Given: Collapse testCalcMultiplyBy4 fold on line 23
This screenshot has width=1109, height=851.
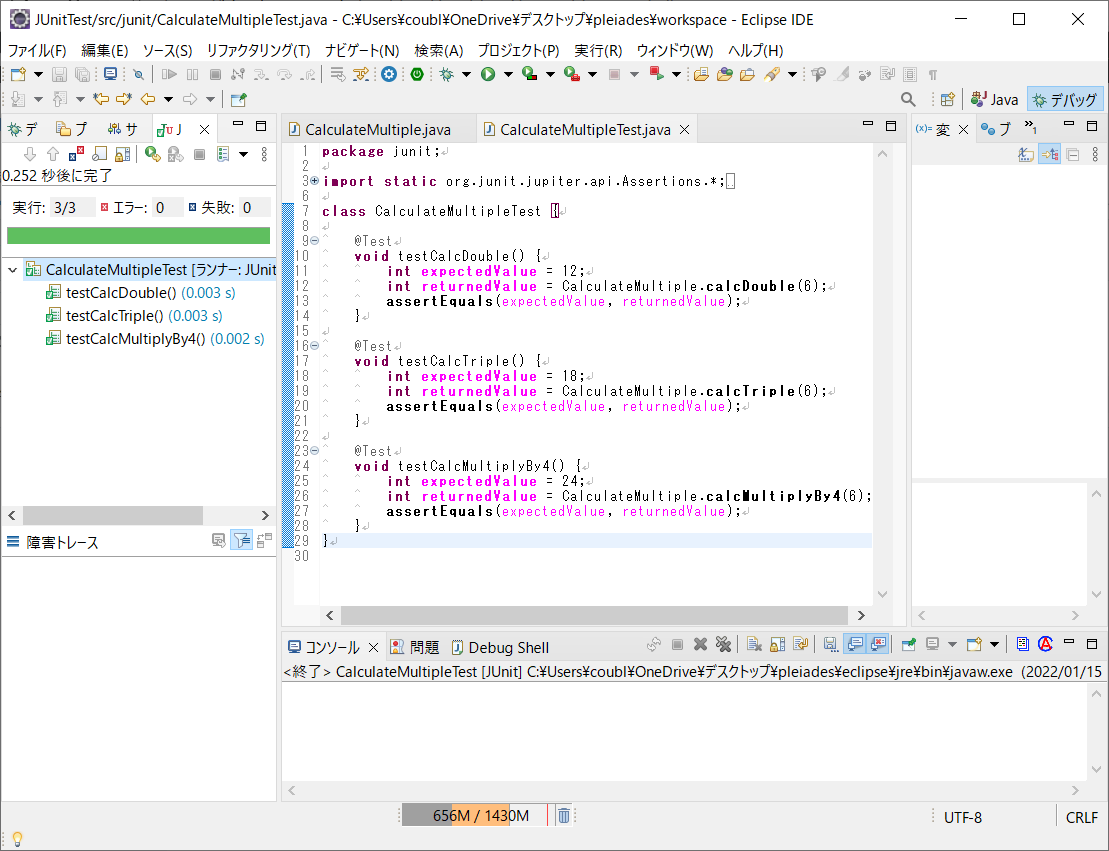Looking at the screenshot, I should [315, 451].
